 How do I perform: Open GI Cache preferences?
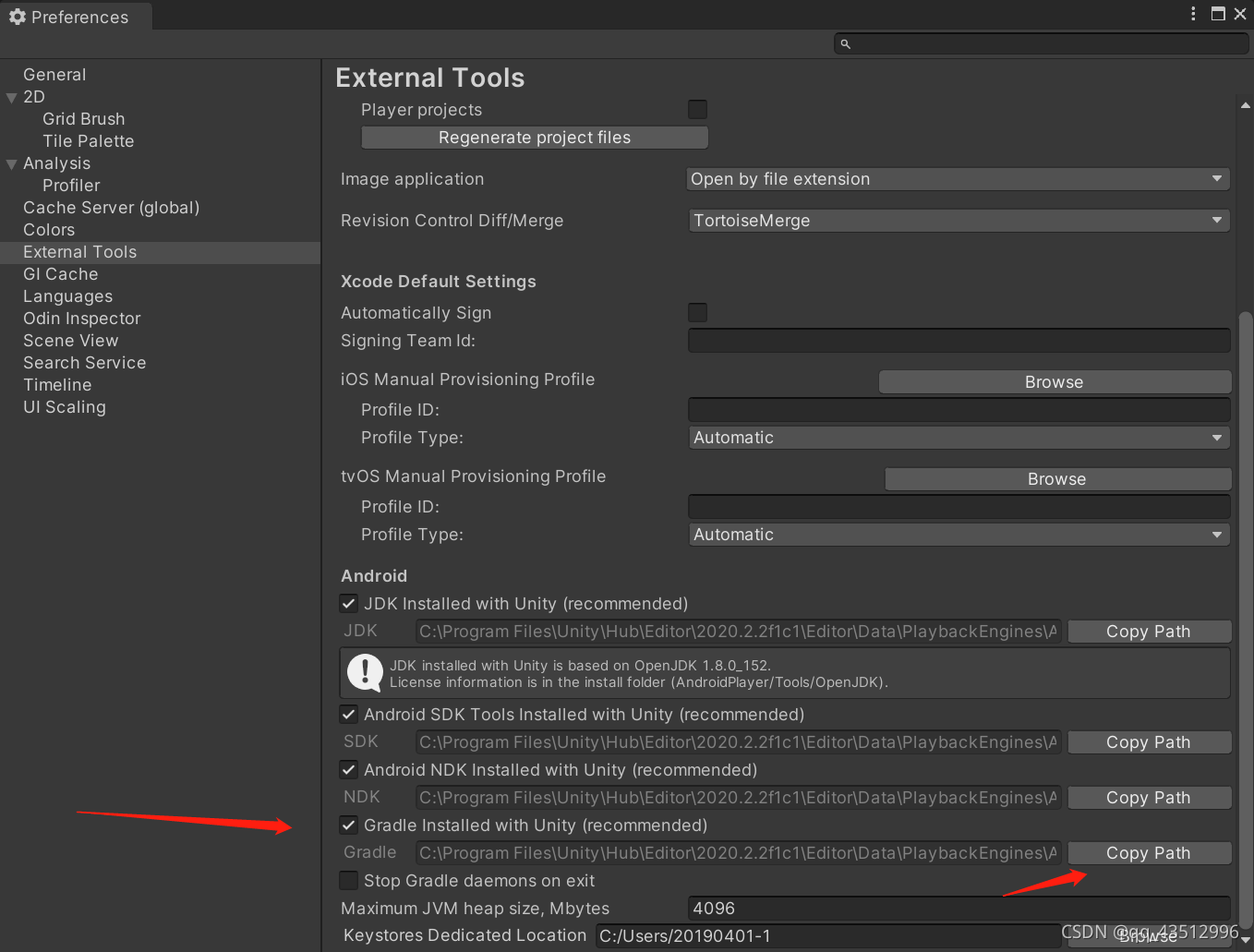(60, 273)
